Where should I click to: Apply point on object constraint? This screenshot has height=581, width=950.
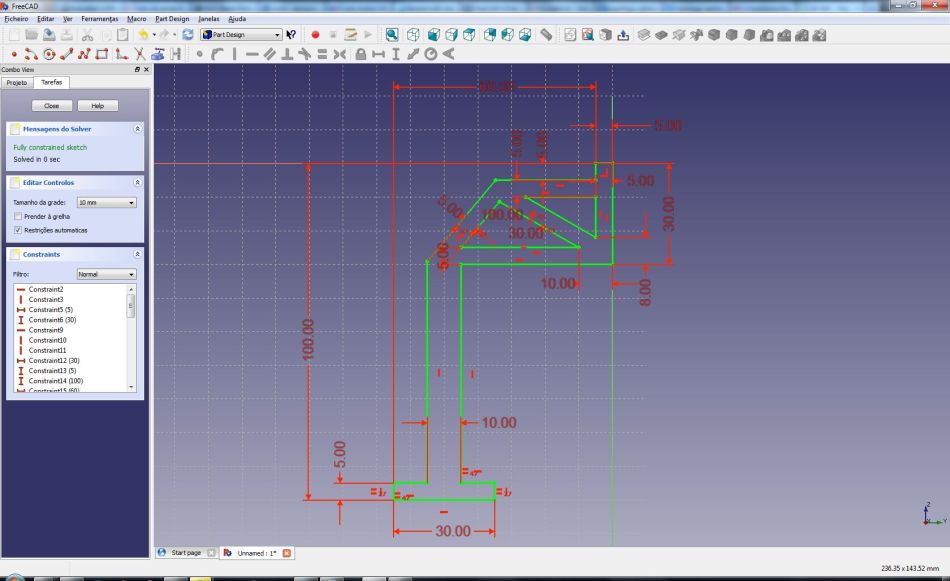click(217, 54)
